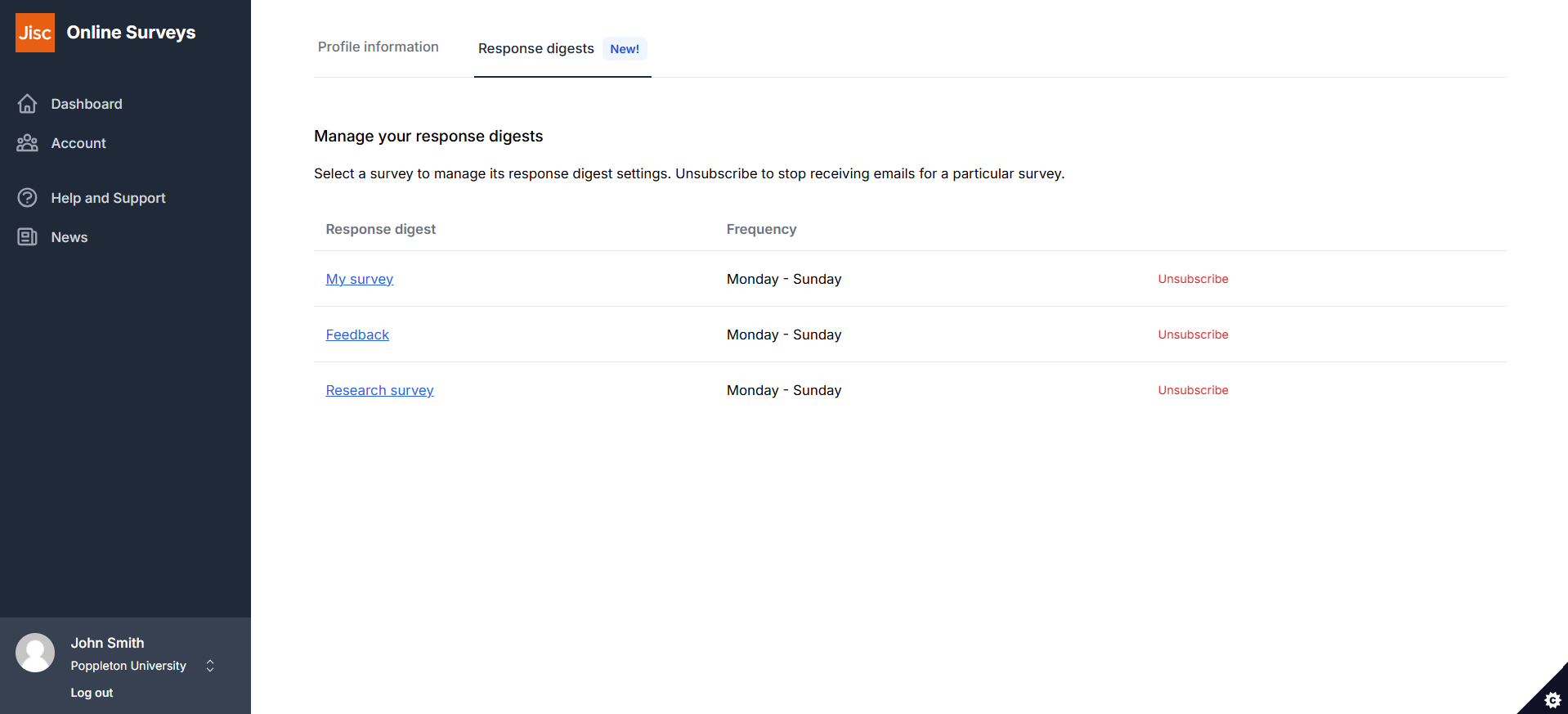Click the Jisc logo icon
The image size is (1568, 714).
click(x=35, y=33)
